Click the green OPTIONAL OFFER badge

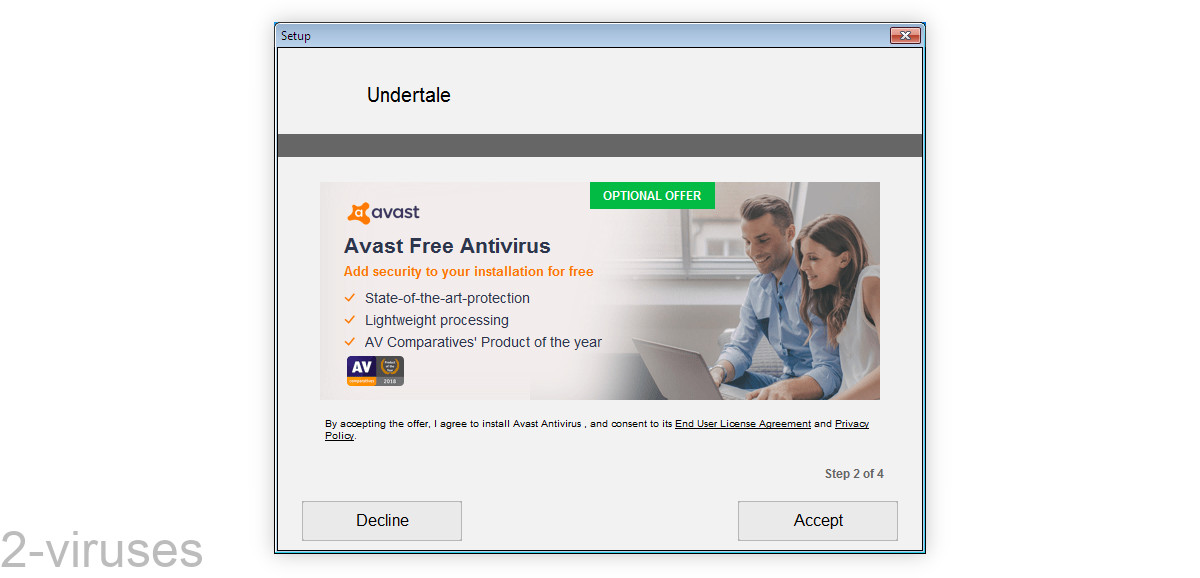[652, 195]
